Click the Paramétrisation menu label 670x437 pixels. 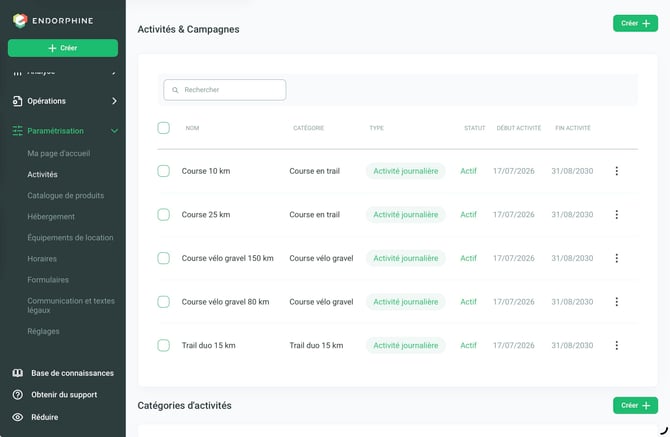[x=56, y=131]
